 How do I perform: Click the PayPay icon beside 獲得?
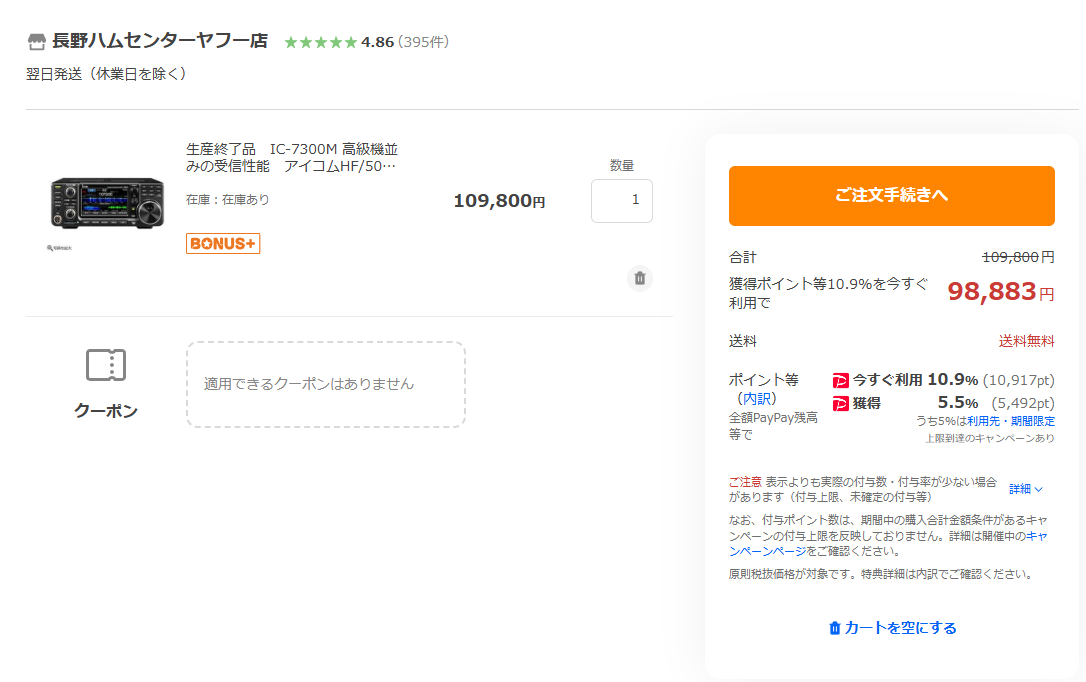click(841, 403)
